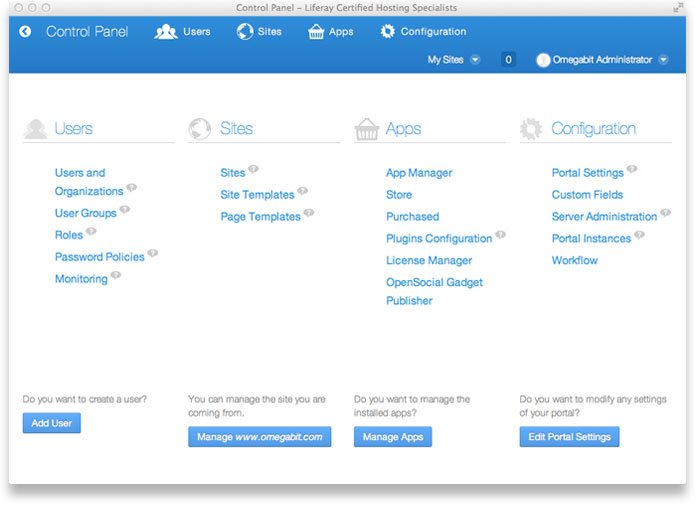Click the help bubble next to Password Policies

pyautogui.click(x=153, y=253)
